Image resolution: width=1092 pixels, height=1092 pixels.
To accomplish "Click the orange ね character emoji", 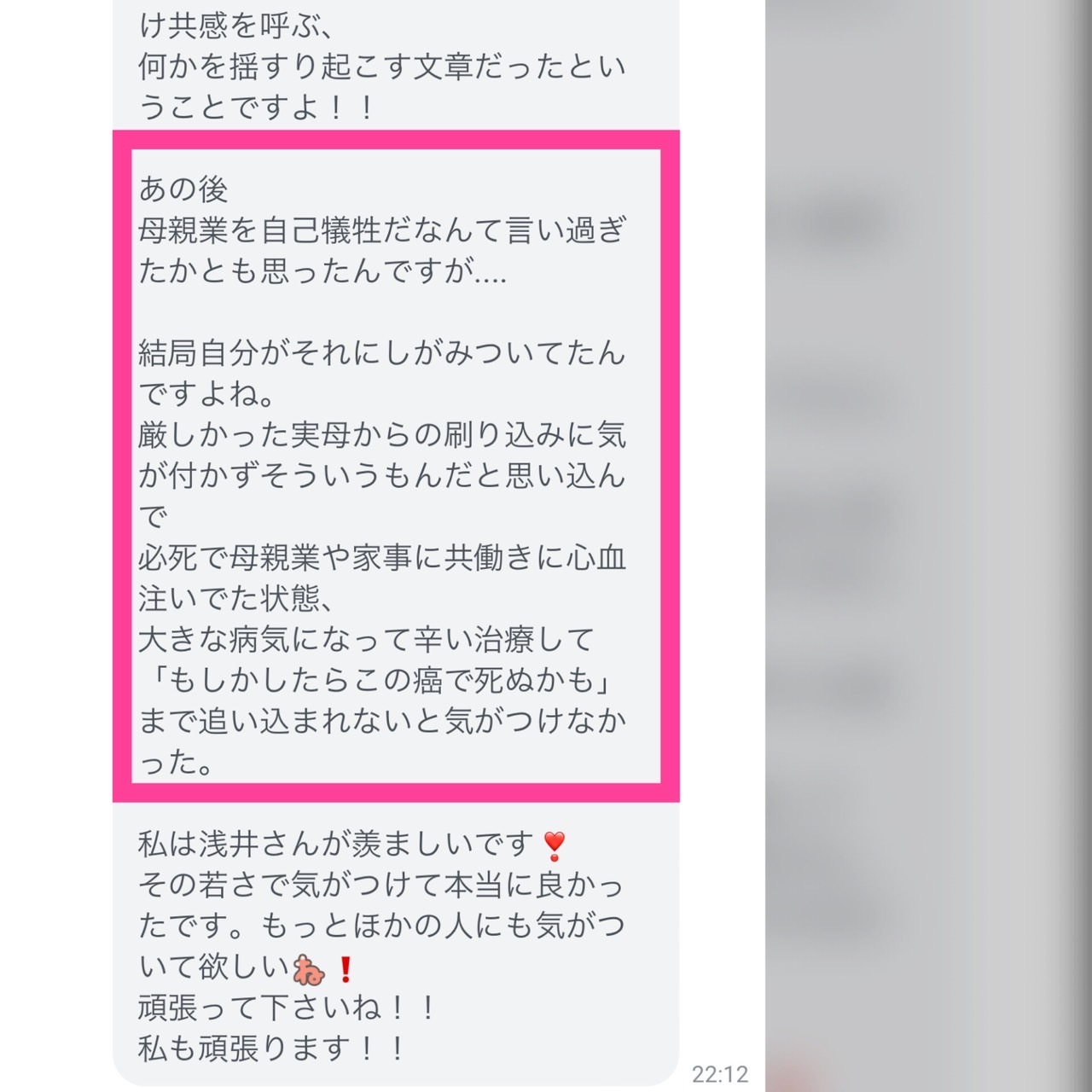I will [x=309, y=969].
